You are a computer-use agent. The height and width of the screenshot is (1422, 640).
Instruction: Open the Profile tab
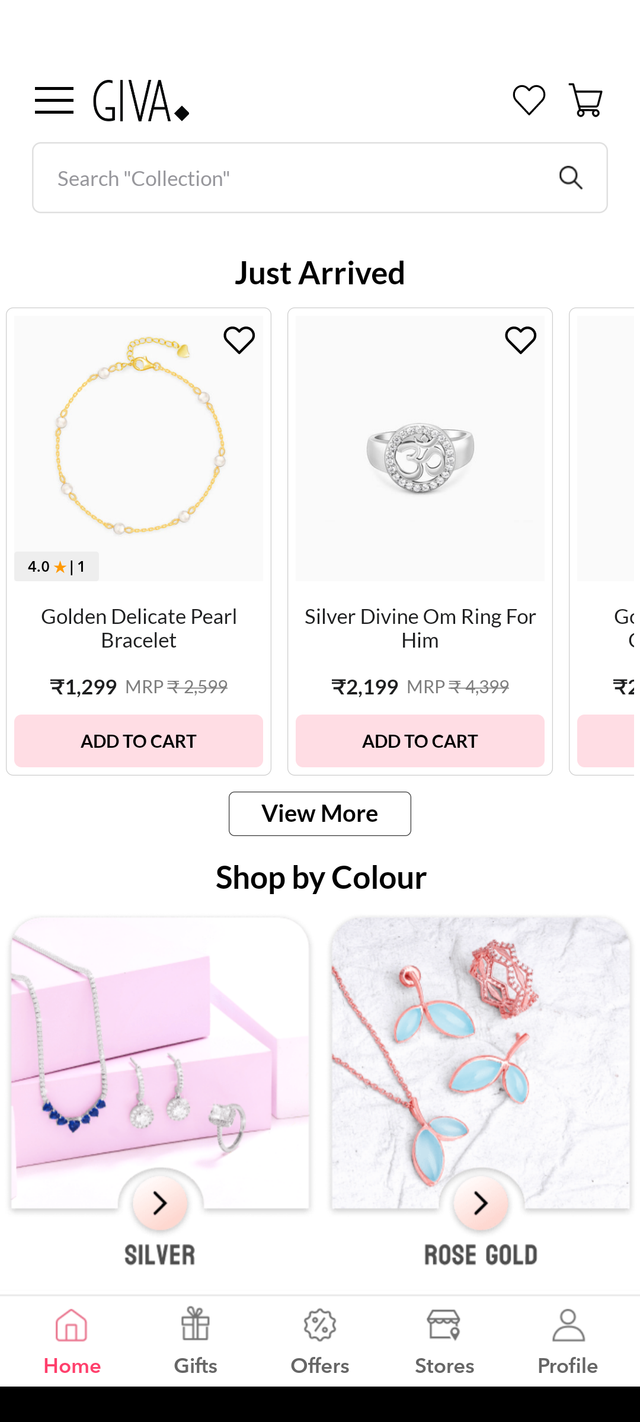point(568,1341)
